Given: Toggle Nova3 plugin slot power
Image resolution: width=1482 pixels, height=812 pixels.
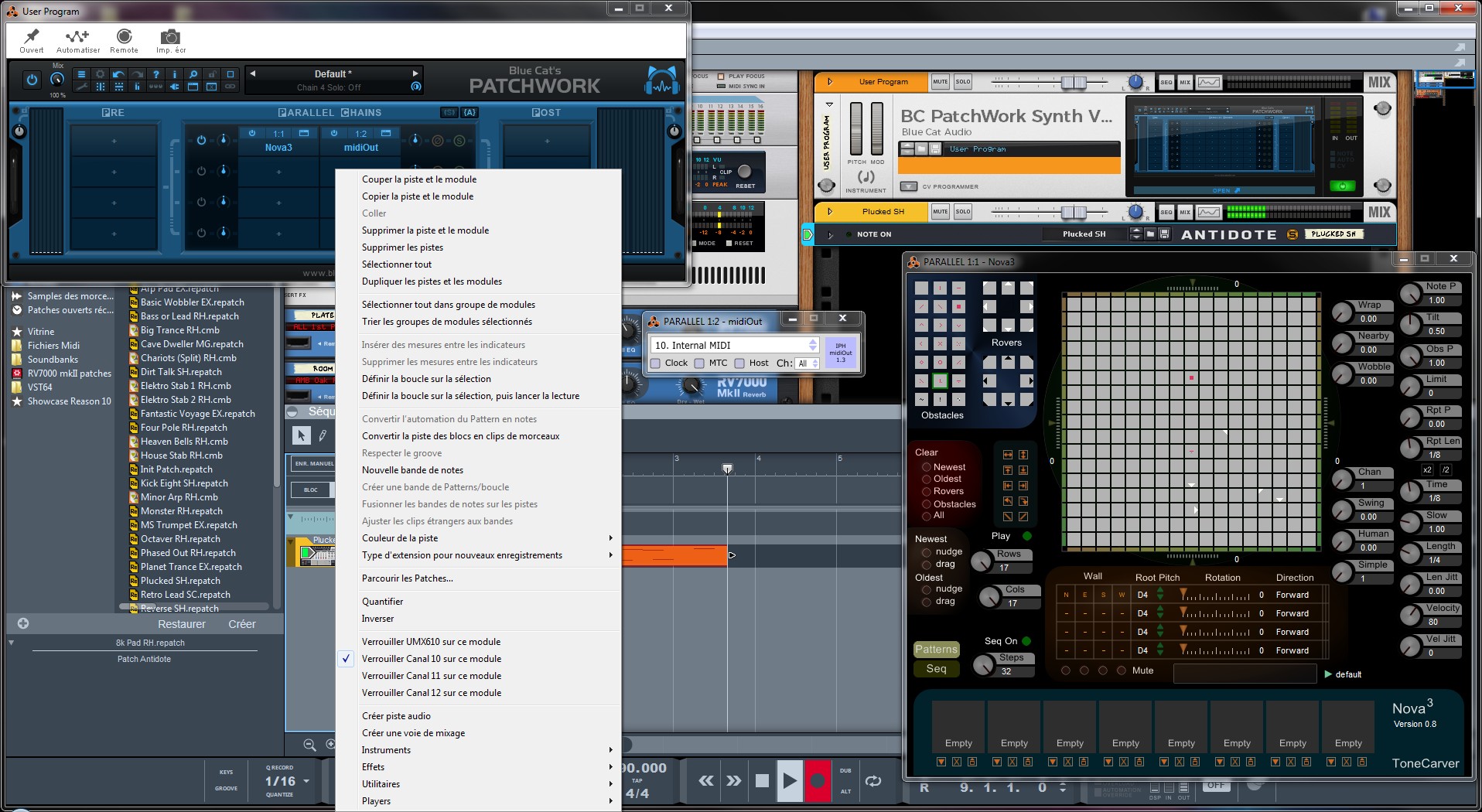Looking at the screenshot, I should click(x=251, y=133).
